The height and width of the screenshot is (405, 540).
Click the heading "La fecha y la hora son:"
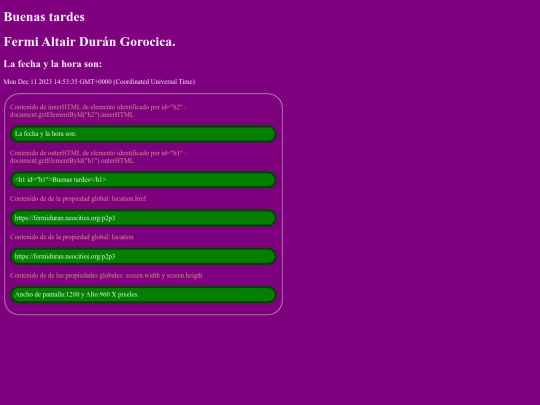(53, 64)
